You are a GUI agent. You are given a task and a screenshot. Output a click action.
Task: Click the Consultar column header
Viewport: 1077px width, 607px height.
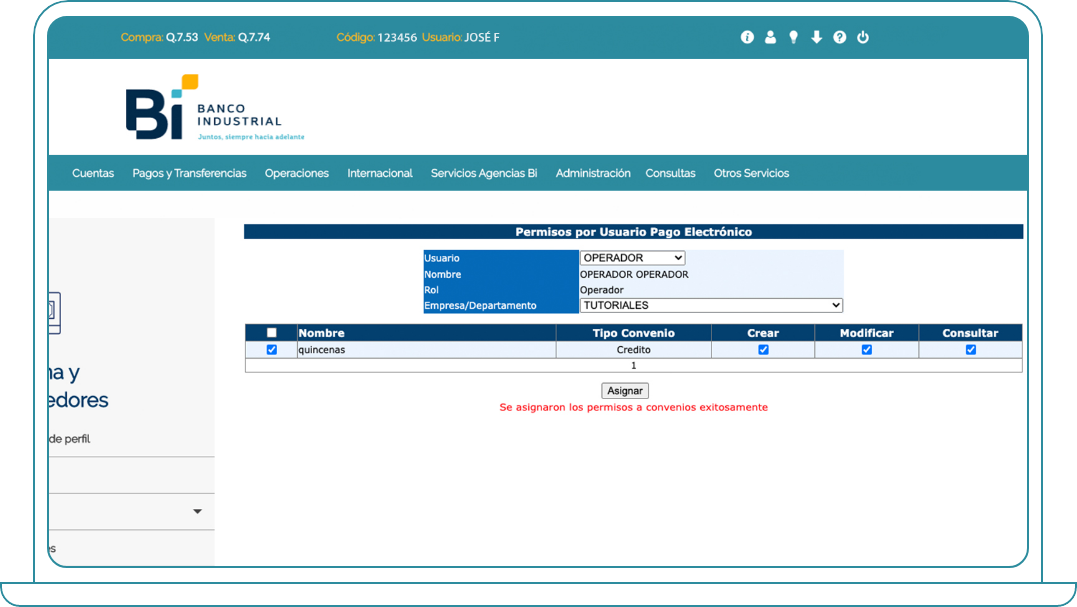point(971,333)
